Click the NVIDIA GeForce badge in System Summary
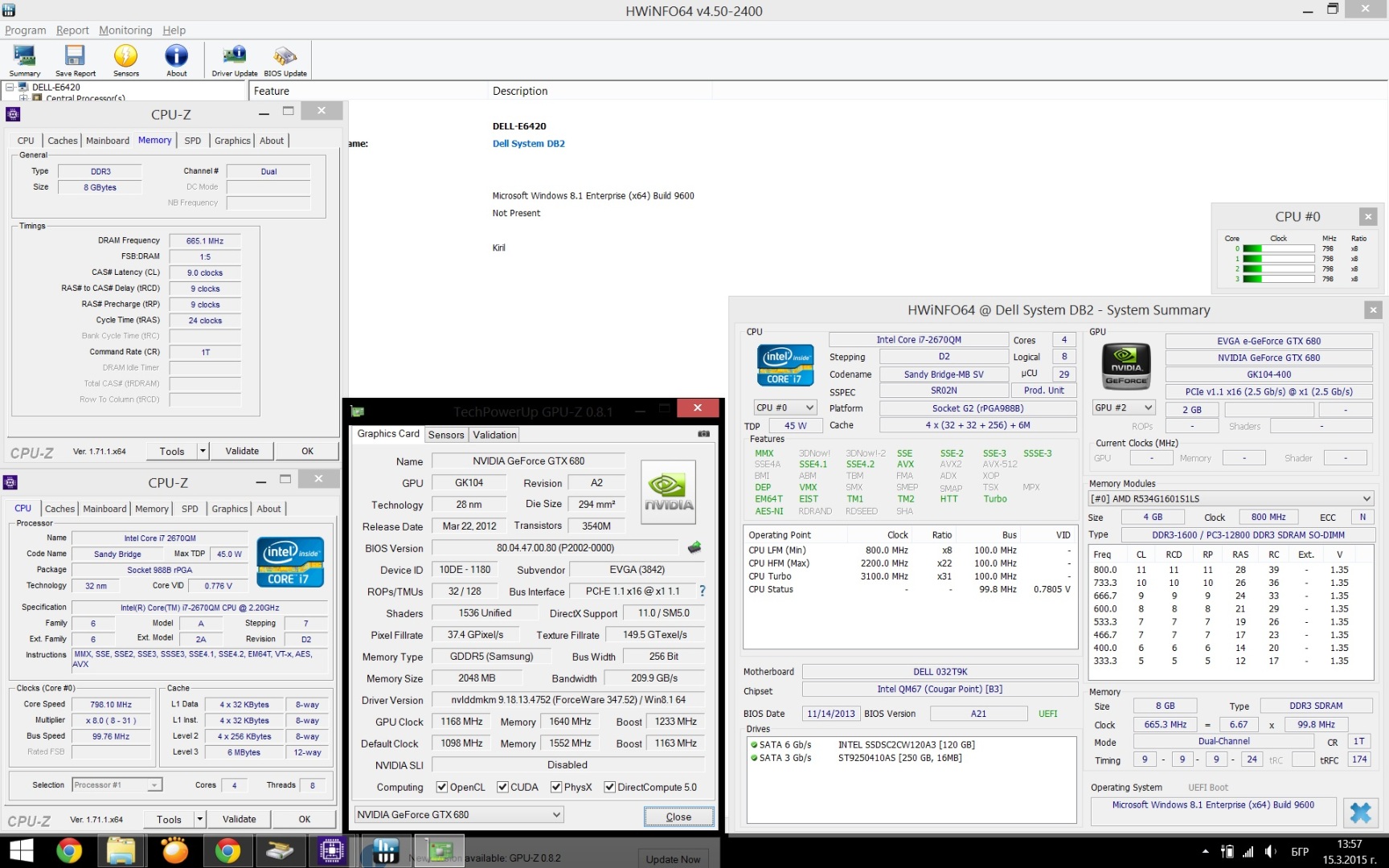The height and width of the screenshot is (868, 1389). [x=1126, y=366]
